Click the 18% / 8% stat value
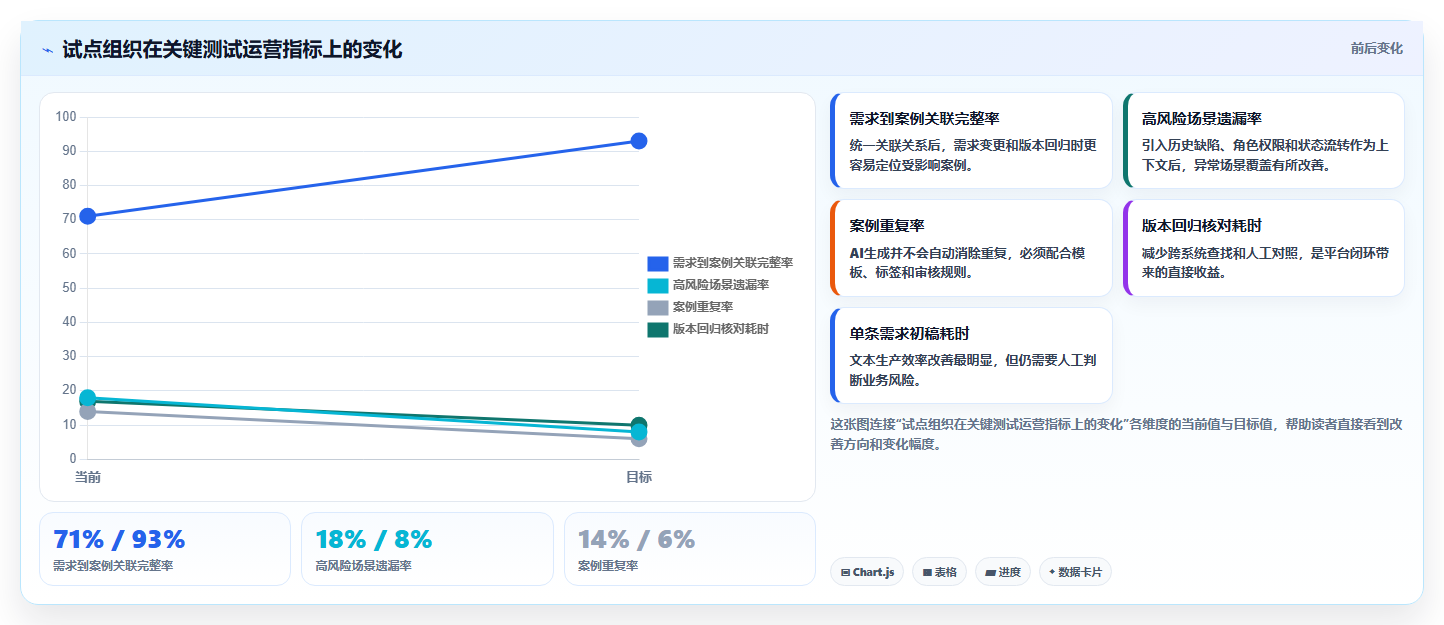 pyautogui.click(x=374, y=540)
